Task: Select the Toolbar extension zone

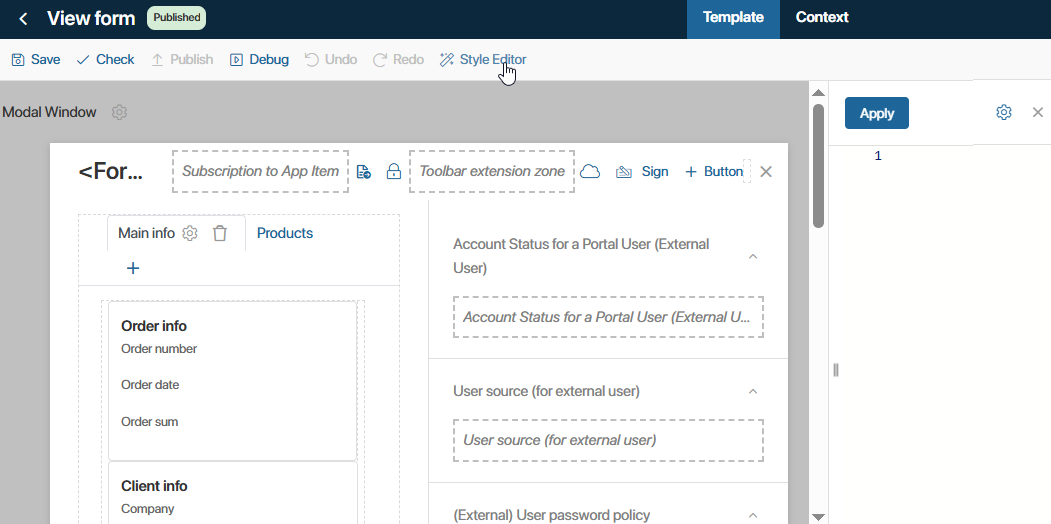Action: click(492, 172)
